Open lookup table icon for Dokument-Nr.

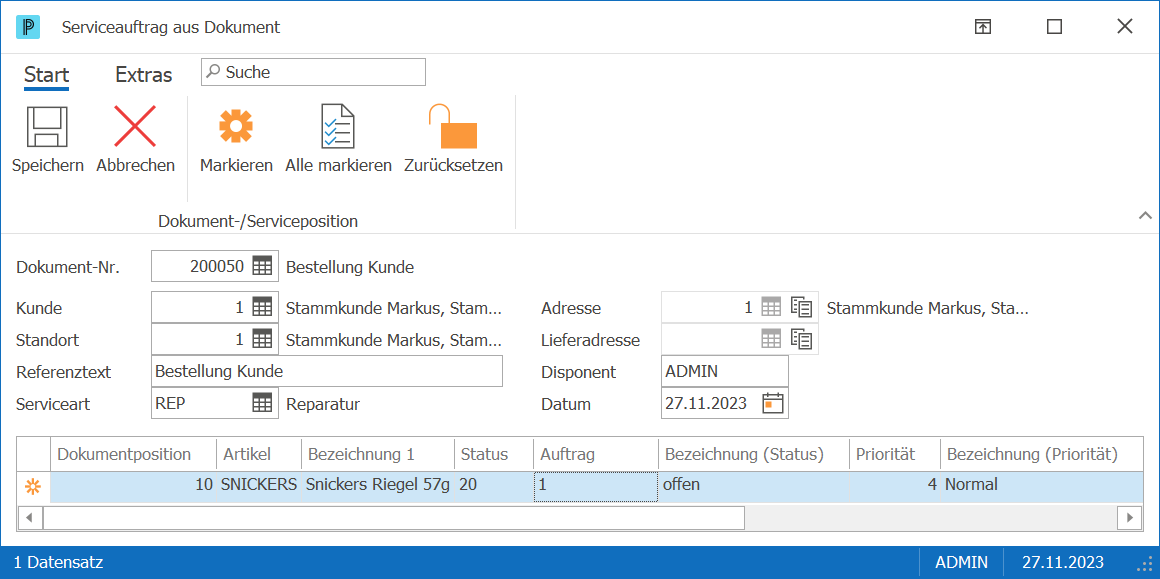(262, 266)
